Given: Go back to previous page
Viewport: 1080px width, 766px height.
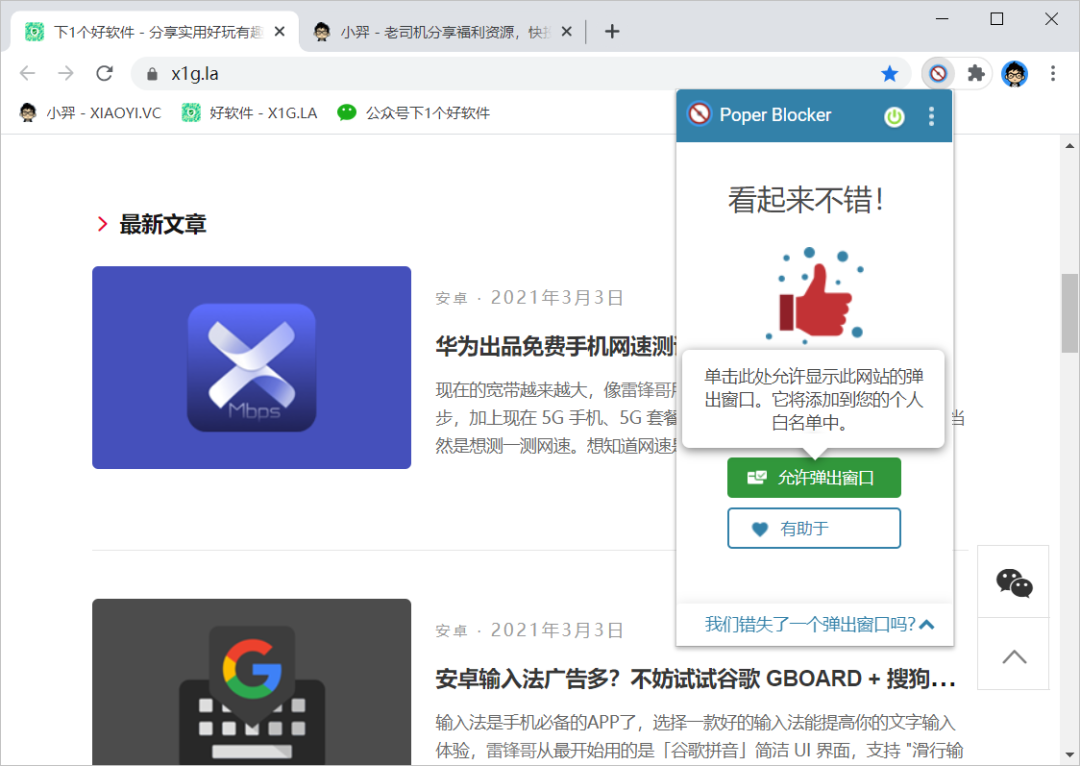Looking at the screenshot, I should click(28, 73).
